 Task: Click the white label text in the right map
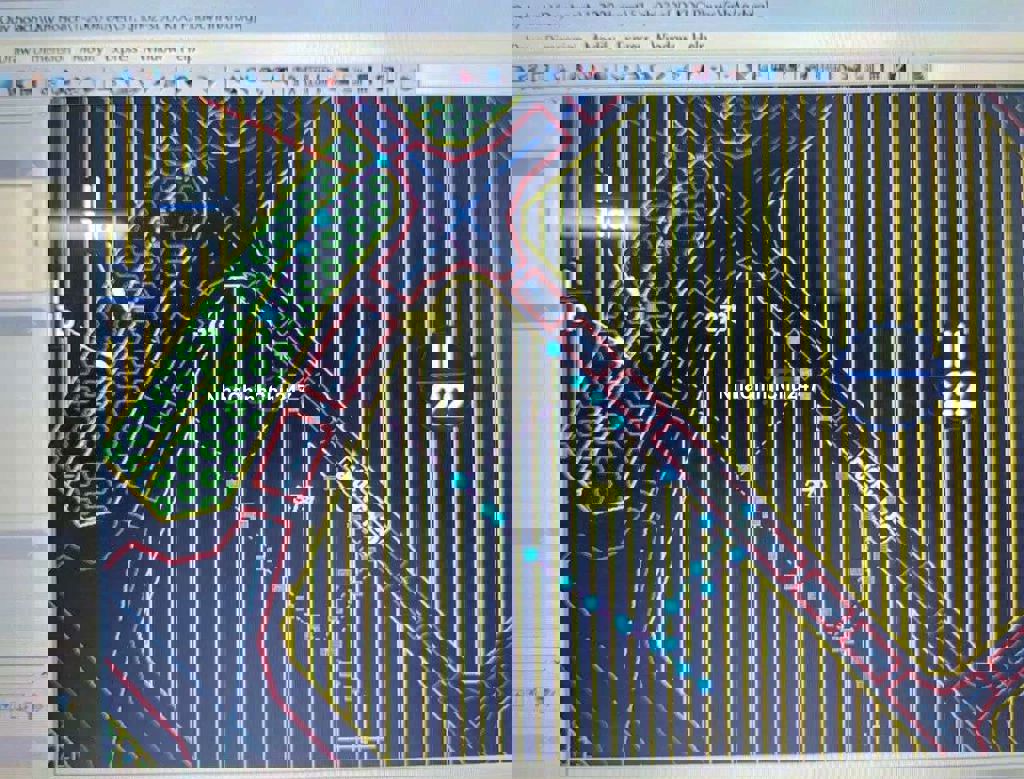pyautogui.click(x=761, y=393)
